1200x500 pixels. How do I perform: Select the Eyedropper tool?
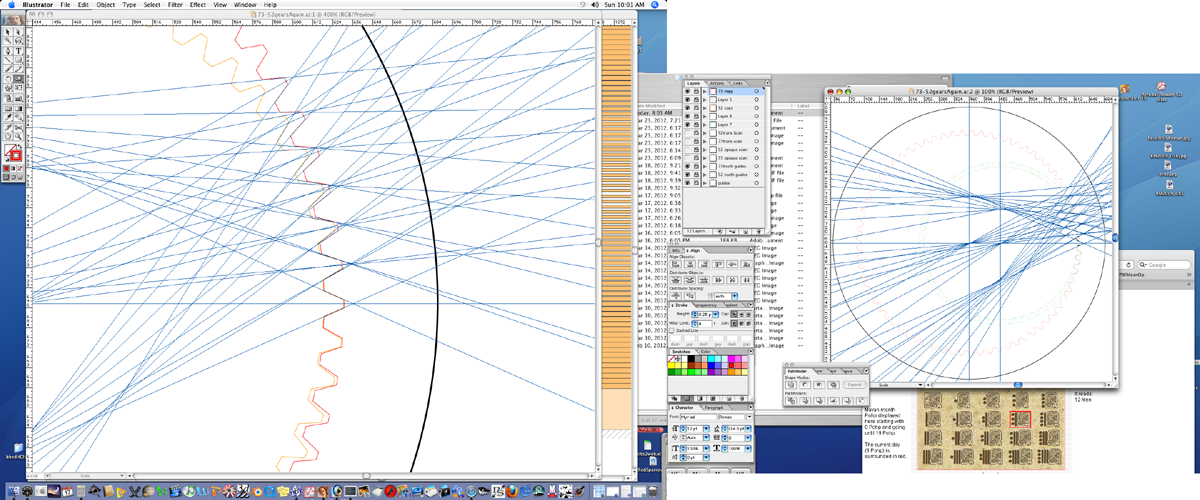tap(7, 116)
